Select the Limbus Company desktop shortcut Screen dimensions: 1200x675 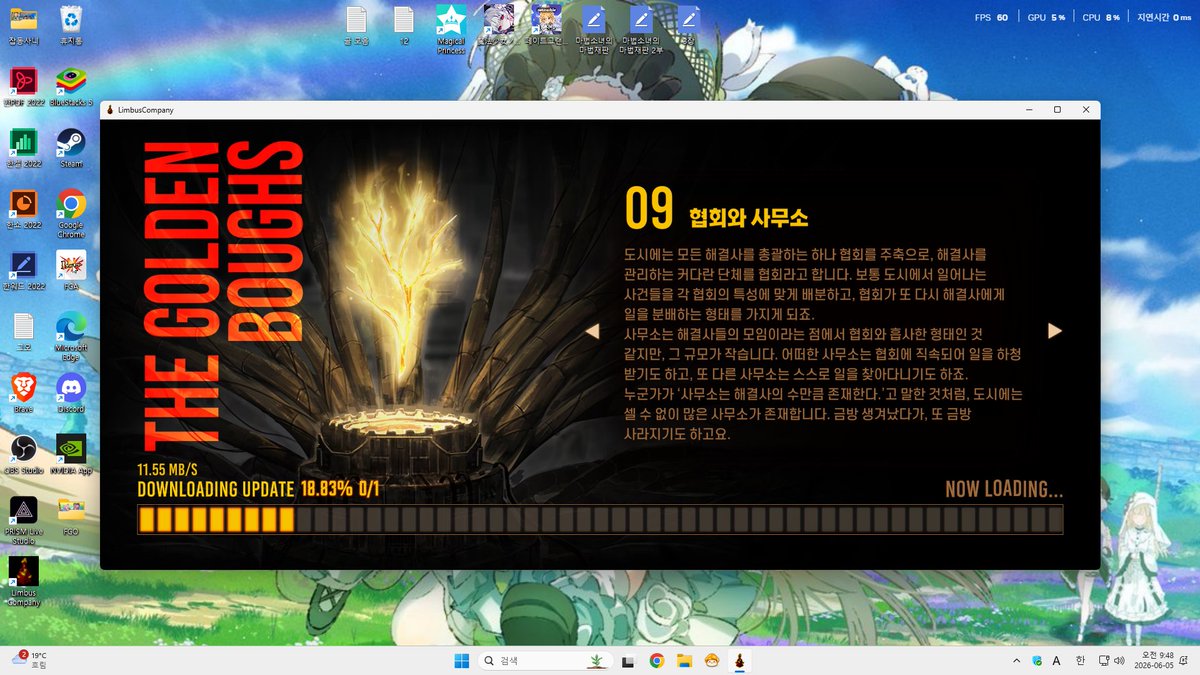[x=23, y=581]
